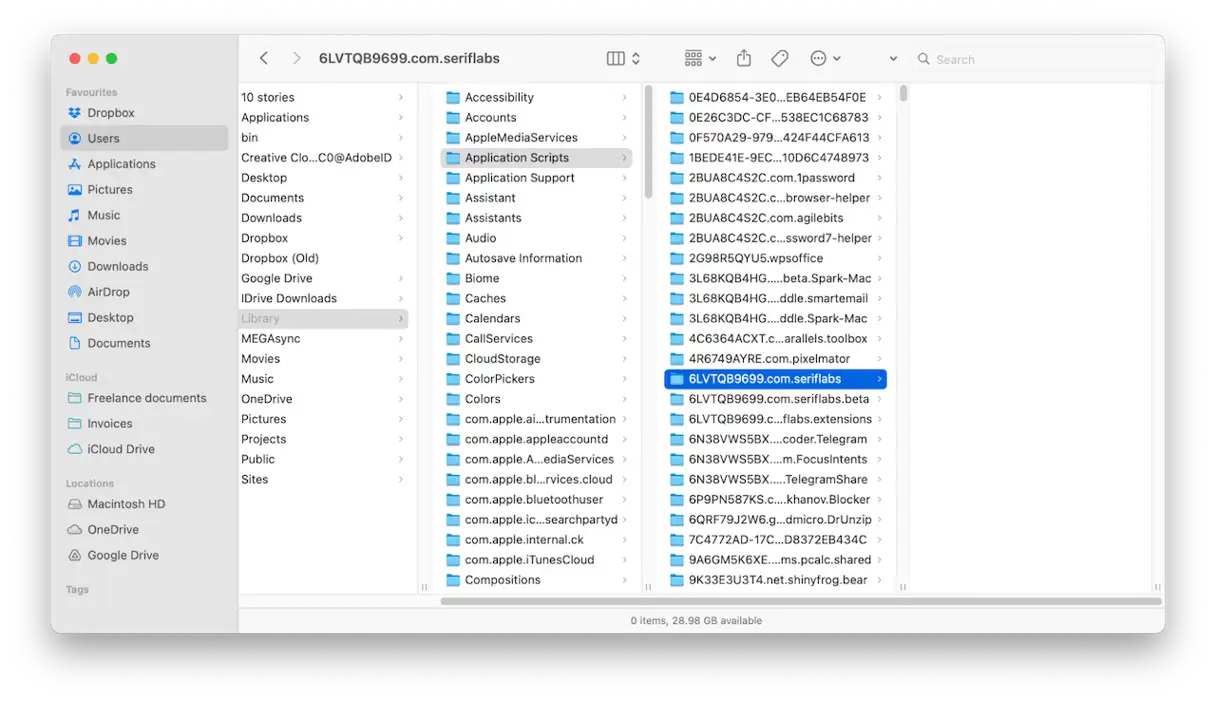Open AirDrop in the sidebar
Image resolution: width=1216 pixels, height=701 pixels.
click(144, 292)
